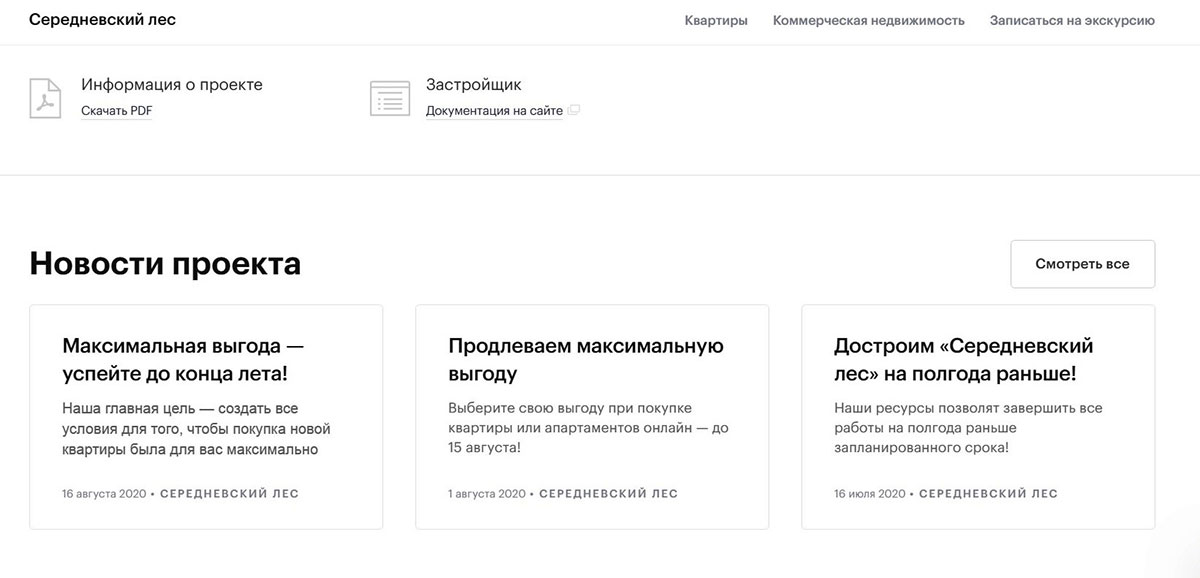1200x578 pixels.
Task: Open news card Максимальная выгода — успейте до конца лета
Action: (x=206, y=417)
